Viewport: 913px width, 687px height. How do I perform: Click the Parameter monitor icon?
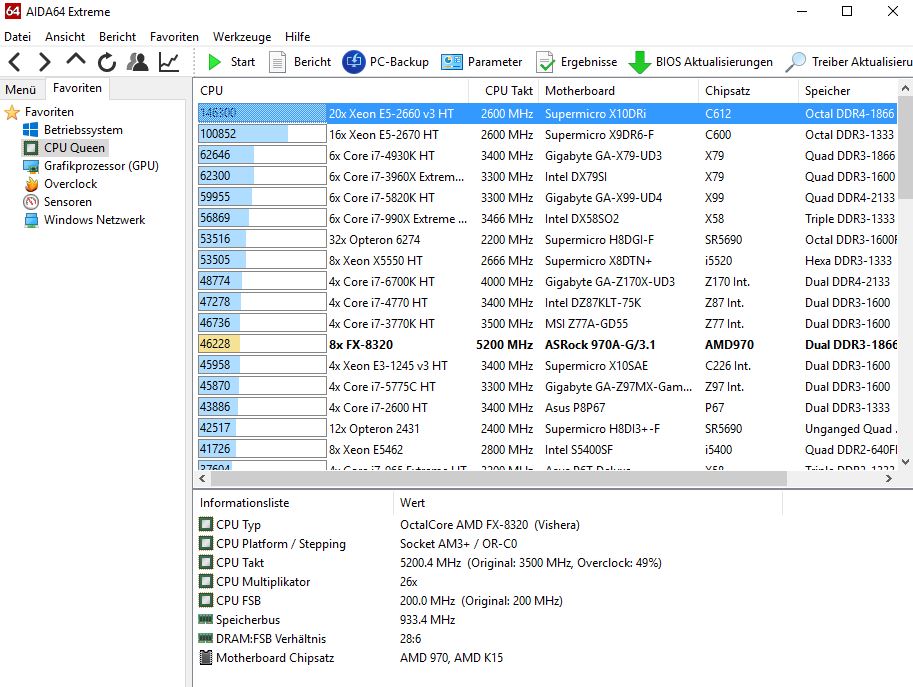[x=452, y=62]
